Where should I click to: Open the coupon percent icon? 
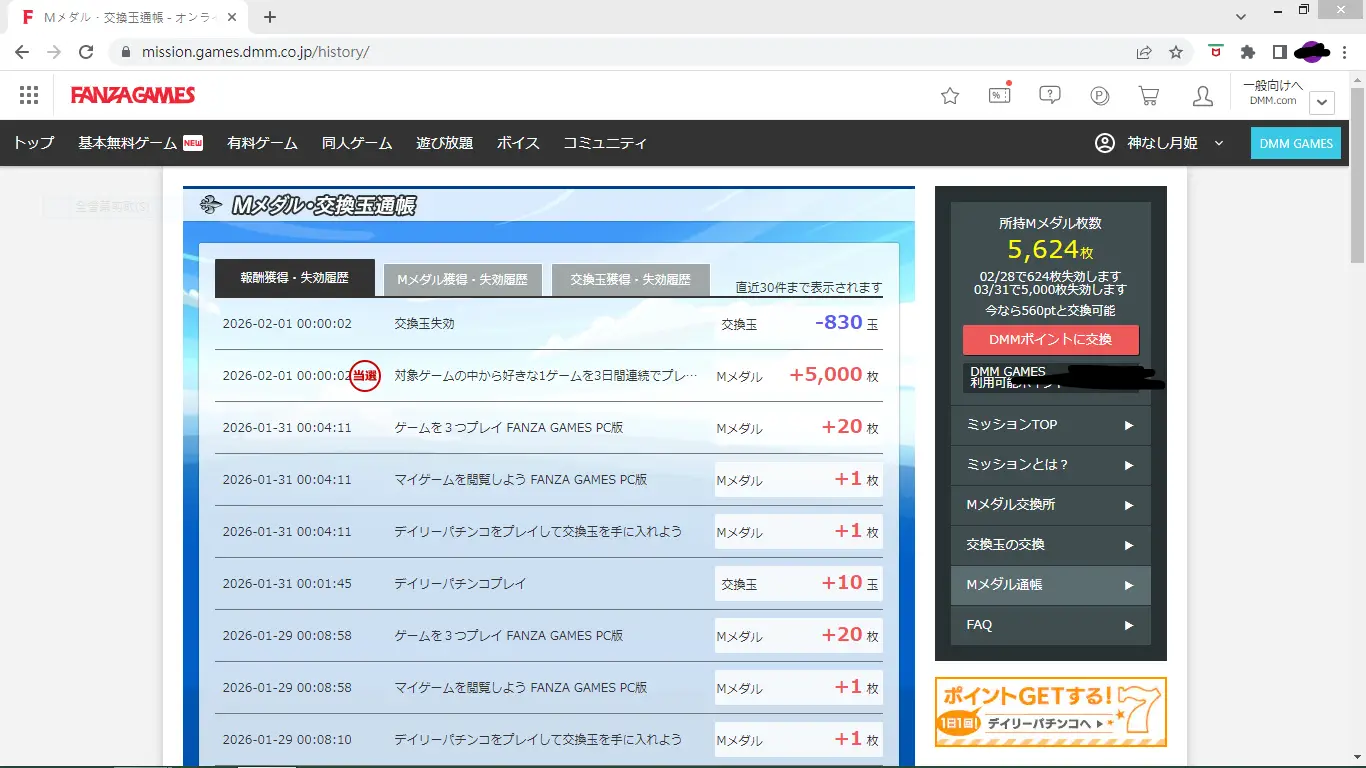(x=999, y=95)
